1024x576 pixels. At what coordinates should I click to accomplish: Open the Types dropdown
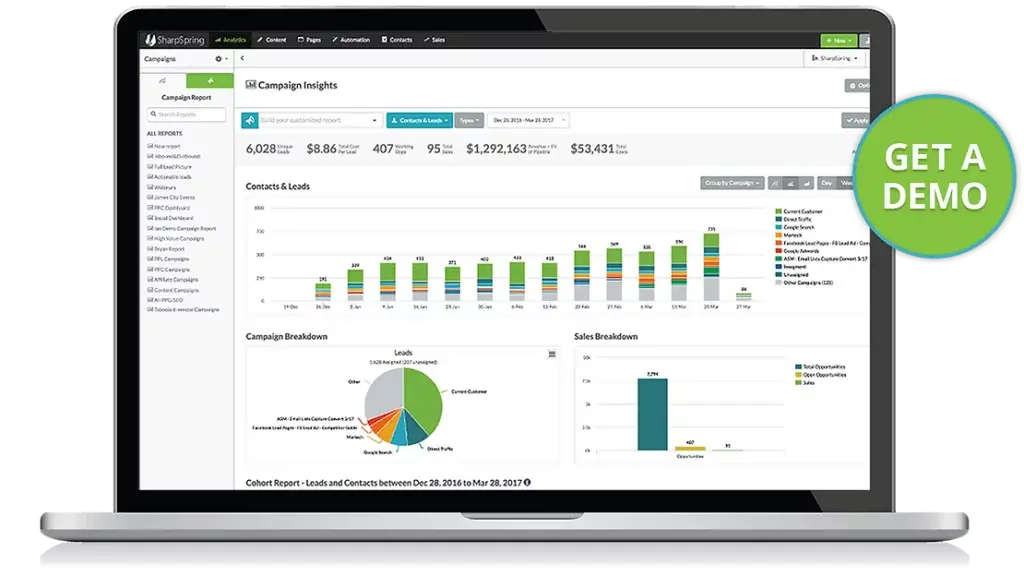pyautogui.click(x=469, y=120)
